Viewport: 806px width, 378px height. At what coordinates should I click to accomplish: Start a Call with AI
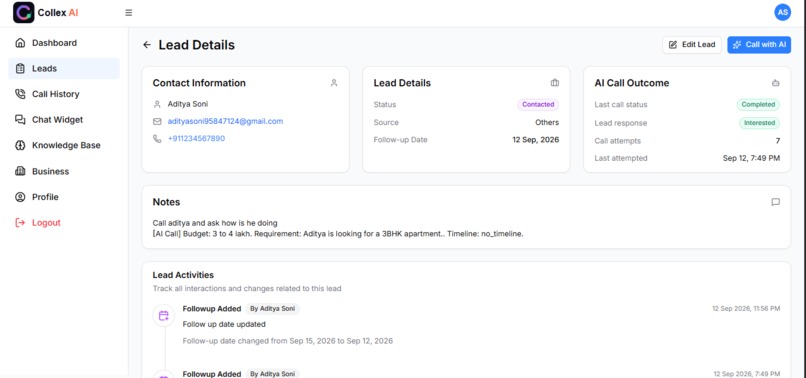click(x=759, y=45)
